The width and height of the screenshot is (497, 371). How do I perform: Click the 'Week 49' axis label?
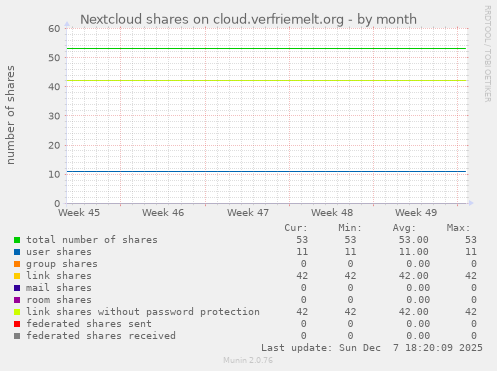click(x=416, y=212)
